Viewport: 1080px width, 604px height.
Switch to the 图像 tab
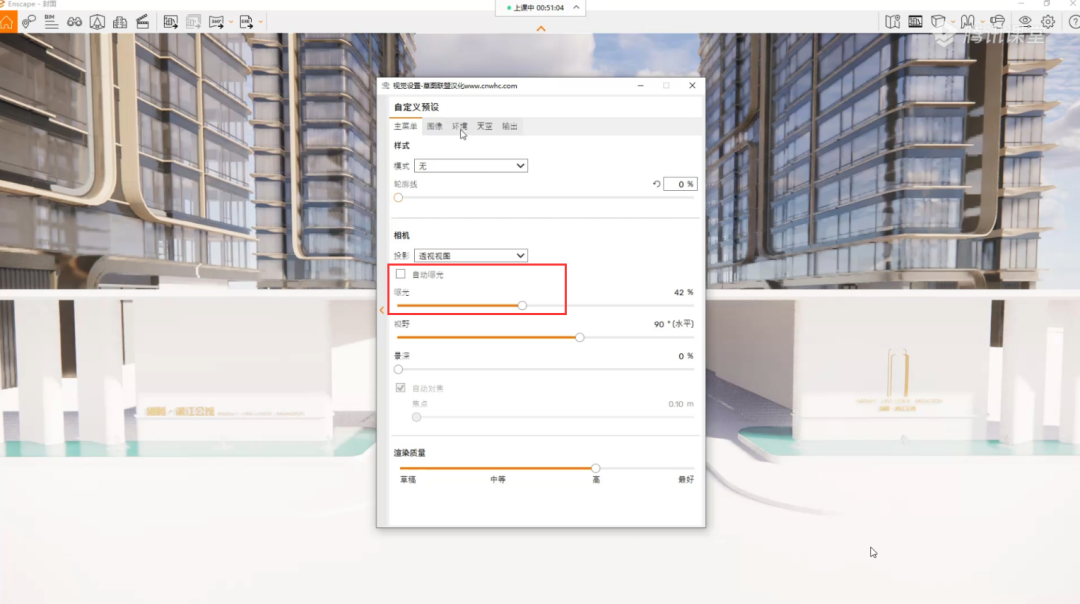pyautogui.click(x=435, y=126)
